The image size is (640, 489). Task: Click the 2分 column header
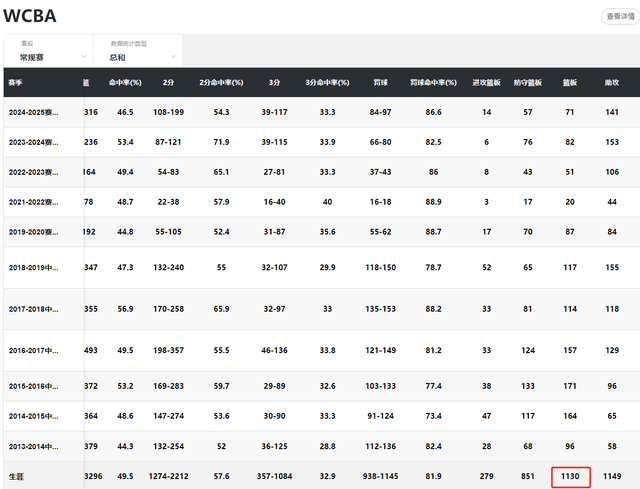pos(168,82)
